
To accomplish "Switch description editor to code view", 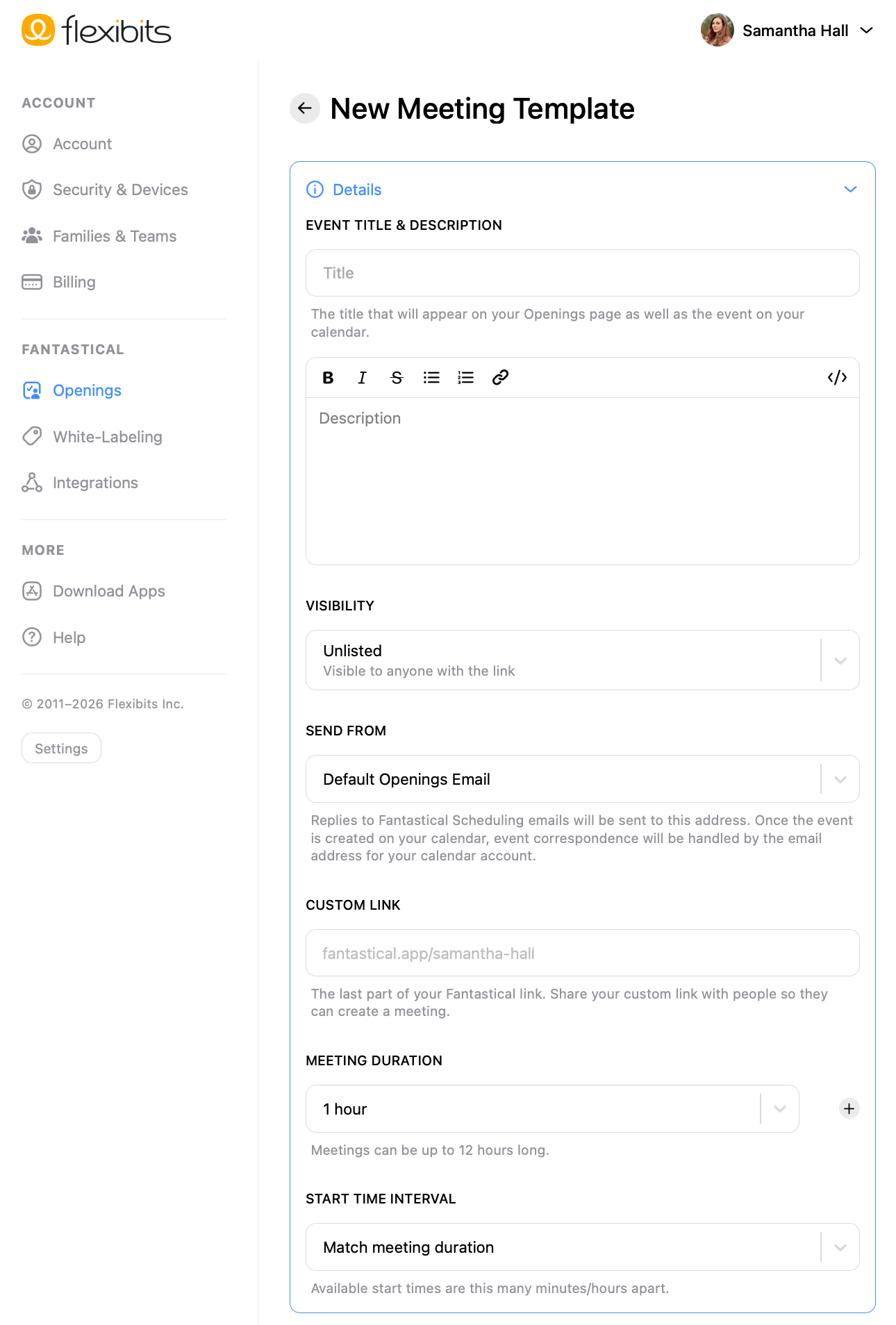I will point(837,378).
